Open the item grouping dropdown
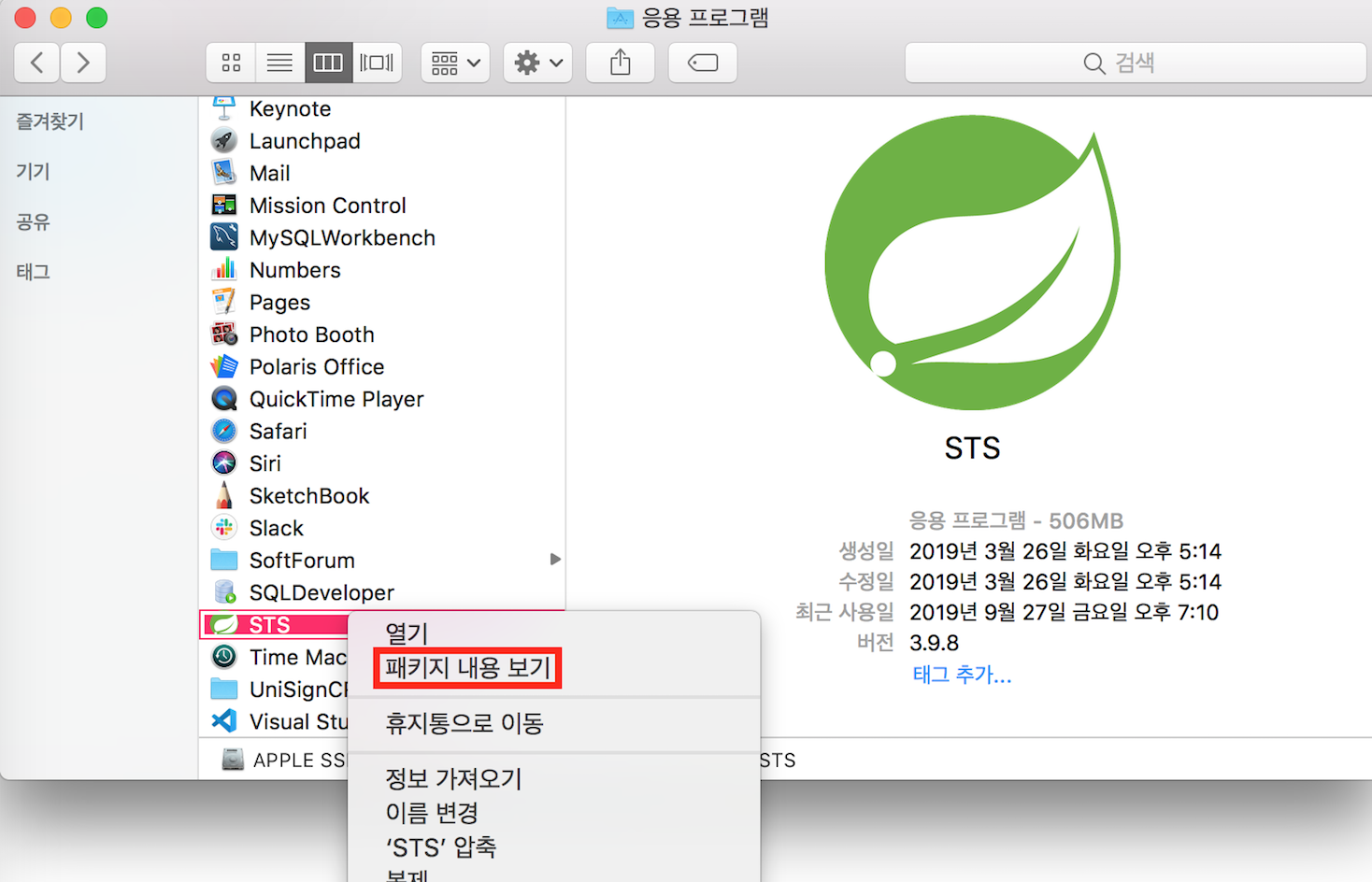 455,63
